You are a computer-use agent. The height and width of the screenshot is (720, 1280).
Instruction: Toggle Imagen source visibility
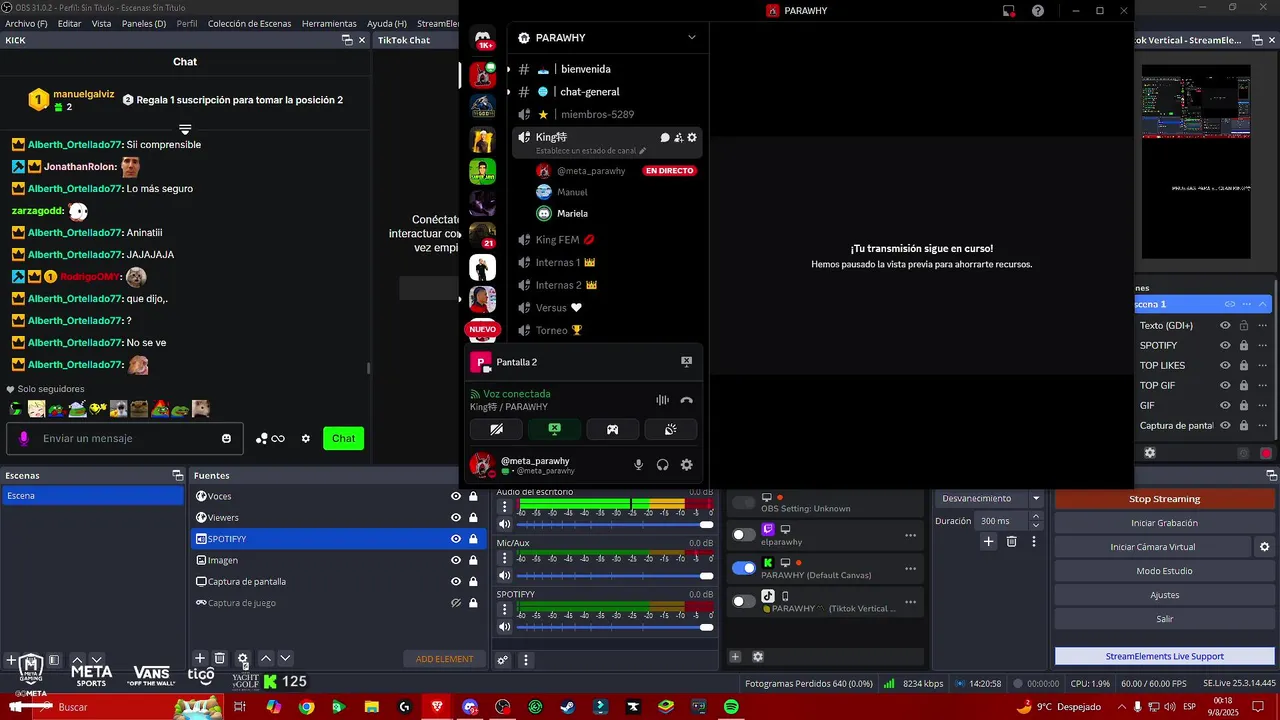pos(456,560)
